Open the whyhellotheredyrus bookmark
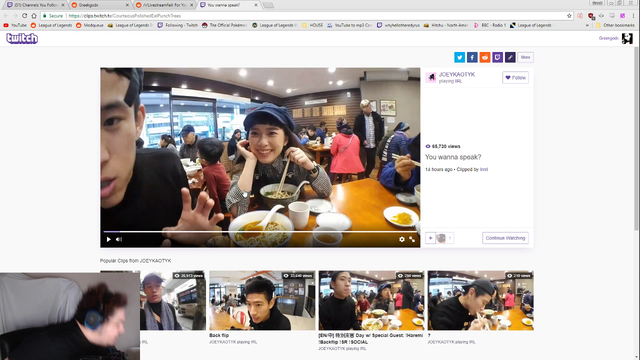Viewport: 640px width, 360px height. pyautogui.click(x=398, y=25)
